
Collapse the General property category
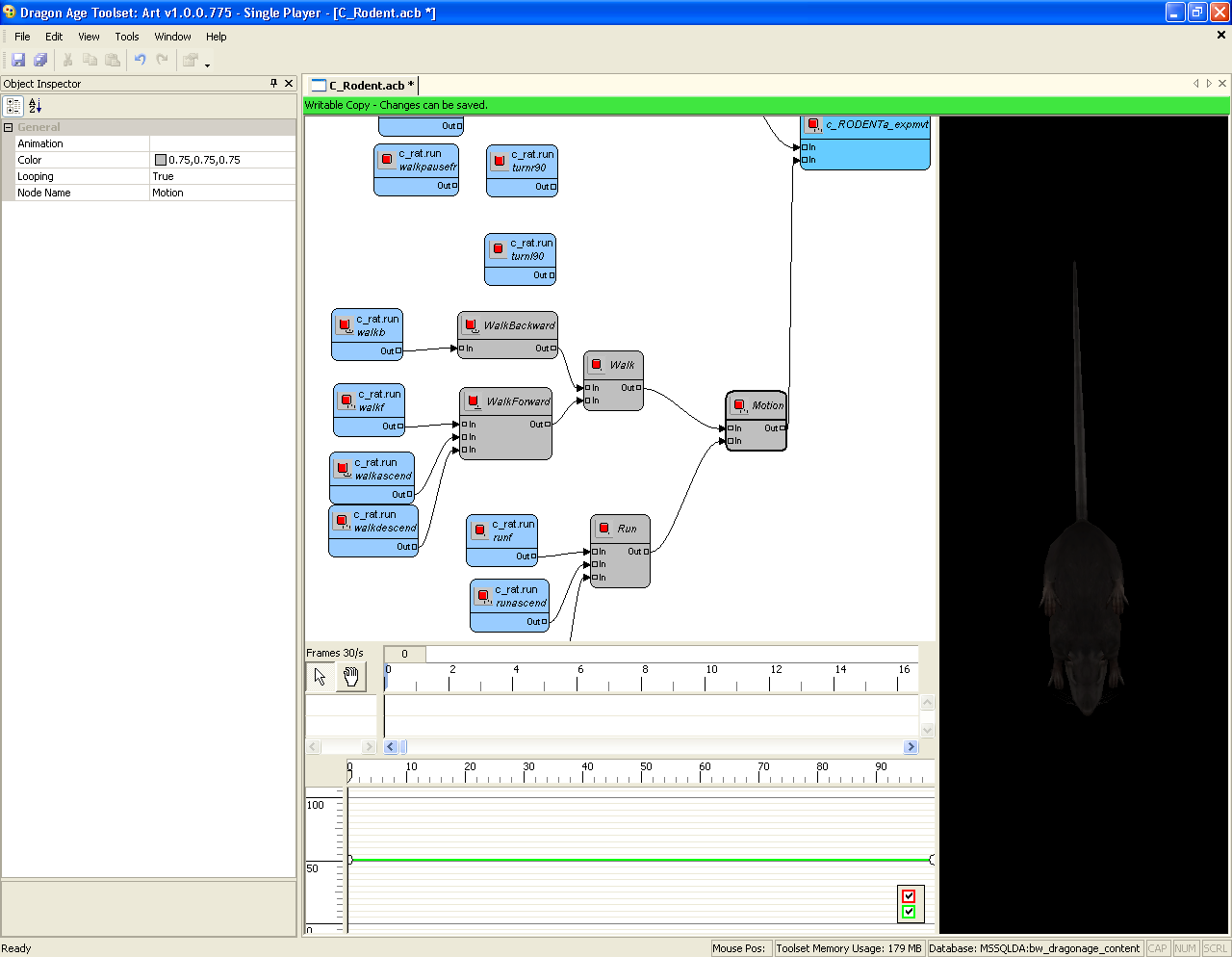[9, 127]
